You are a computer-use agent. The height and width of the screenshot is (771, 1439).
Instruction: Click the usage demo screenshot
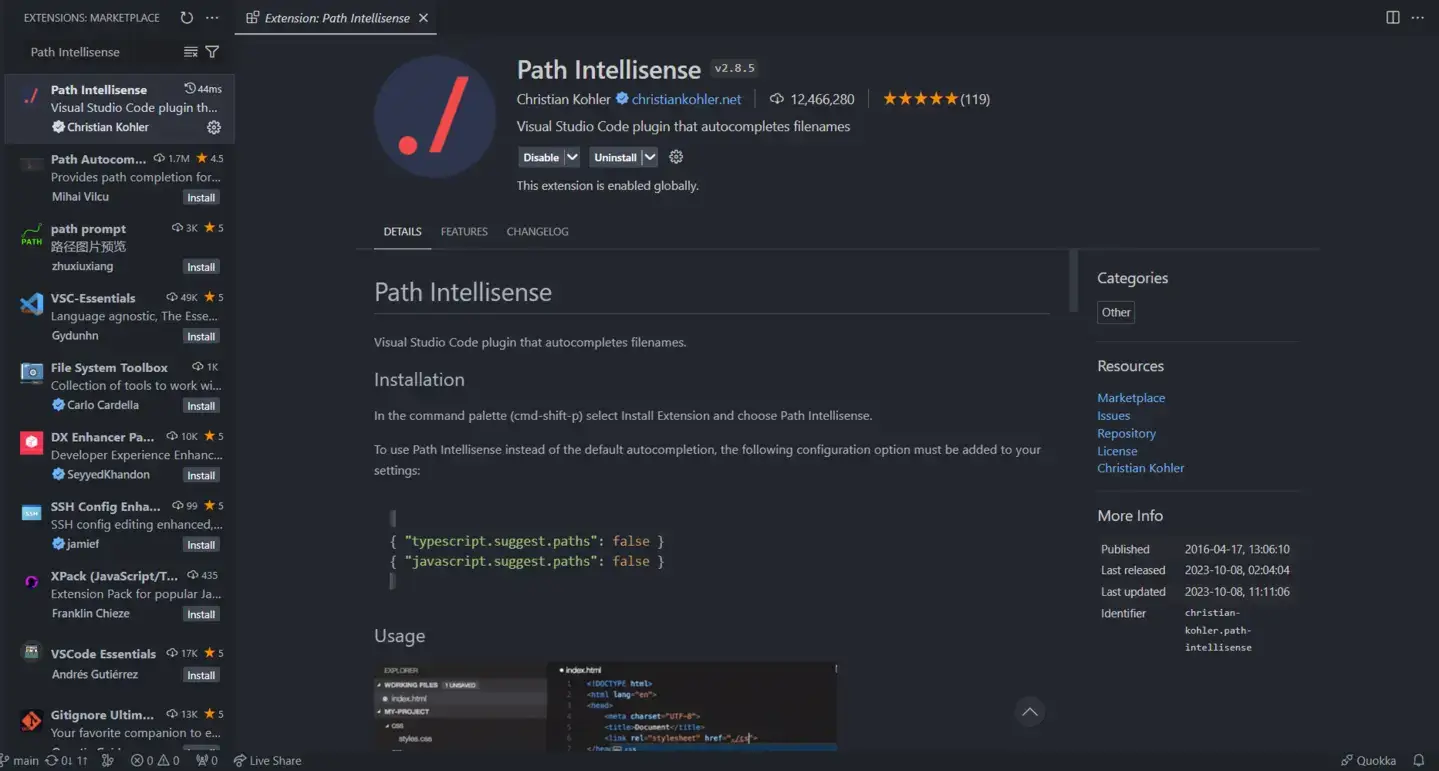pos(606,706)
